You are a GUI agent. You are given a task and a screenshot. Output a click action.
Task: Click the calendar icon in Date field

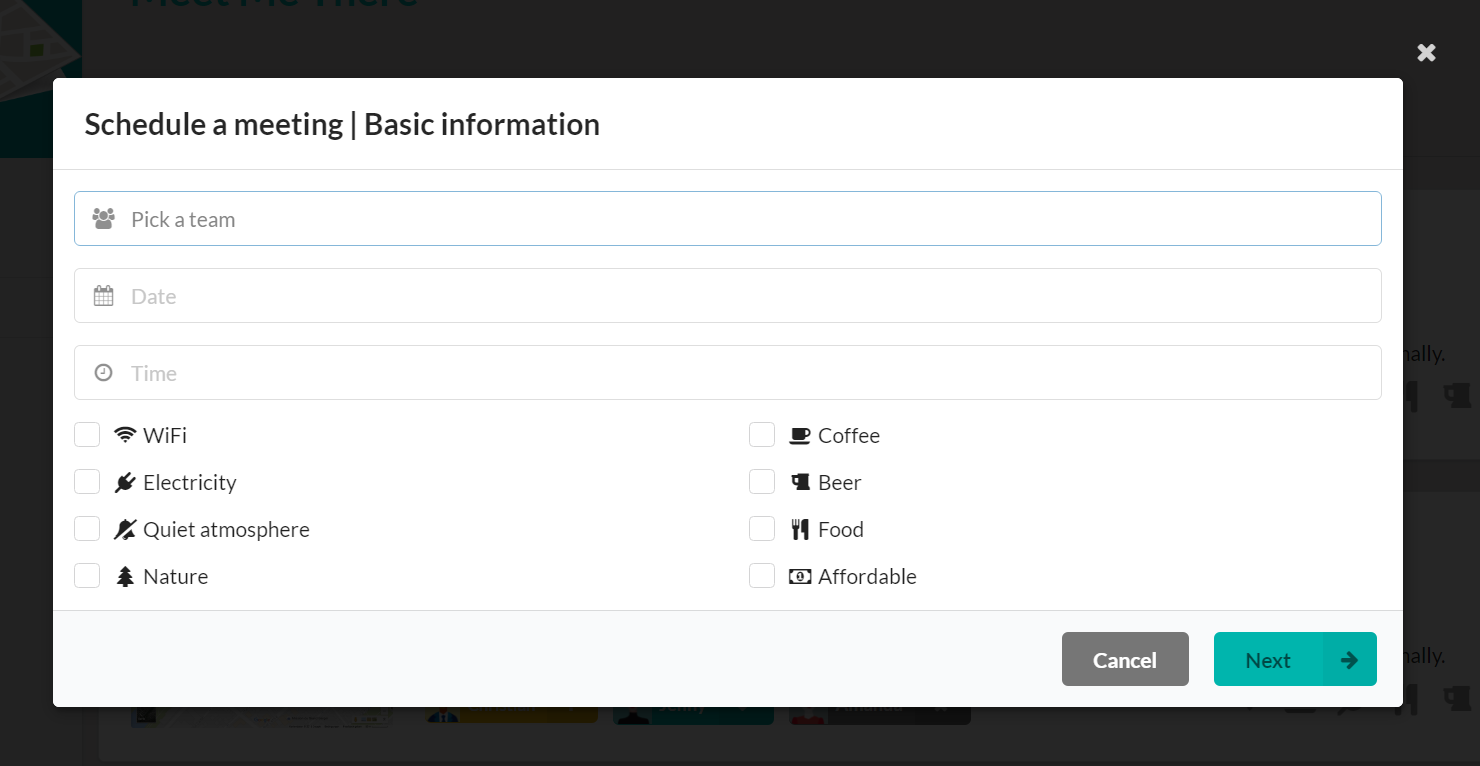[104, 295]
